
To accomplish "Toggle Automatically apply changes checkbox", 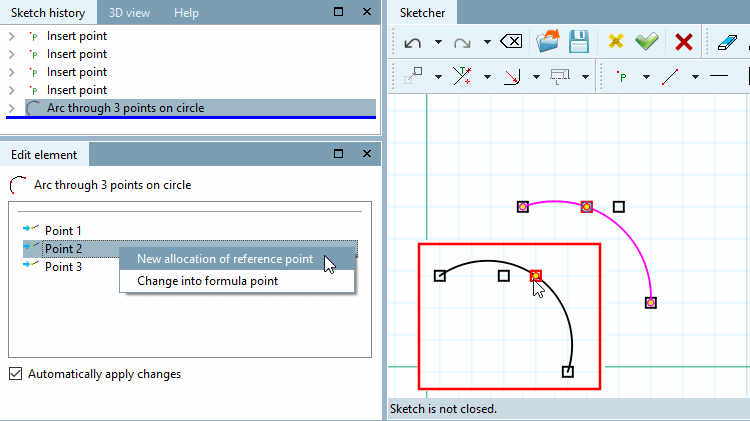I will 15,374.
